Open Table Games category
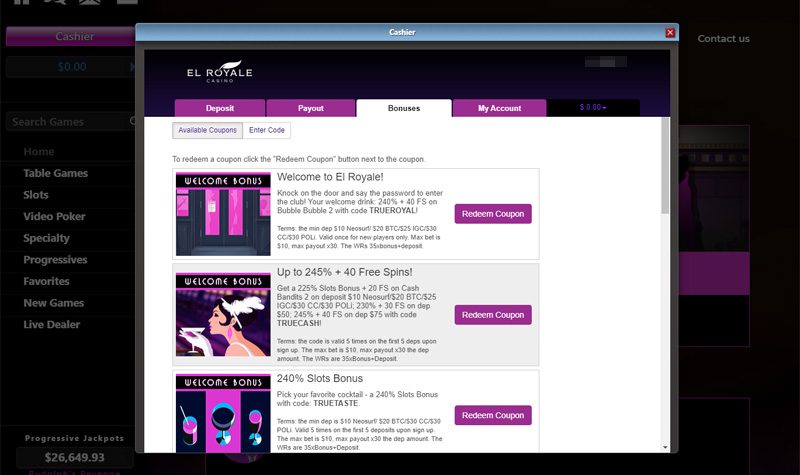Image resolution: width=800 pixels, height=475 pixels. click(56, 173)
